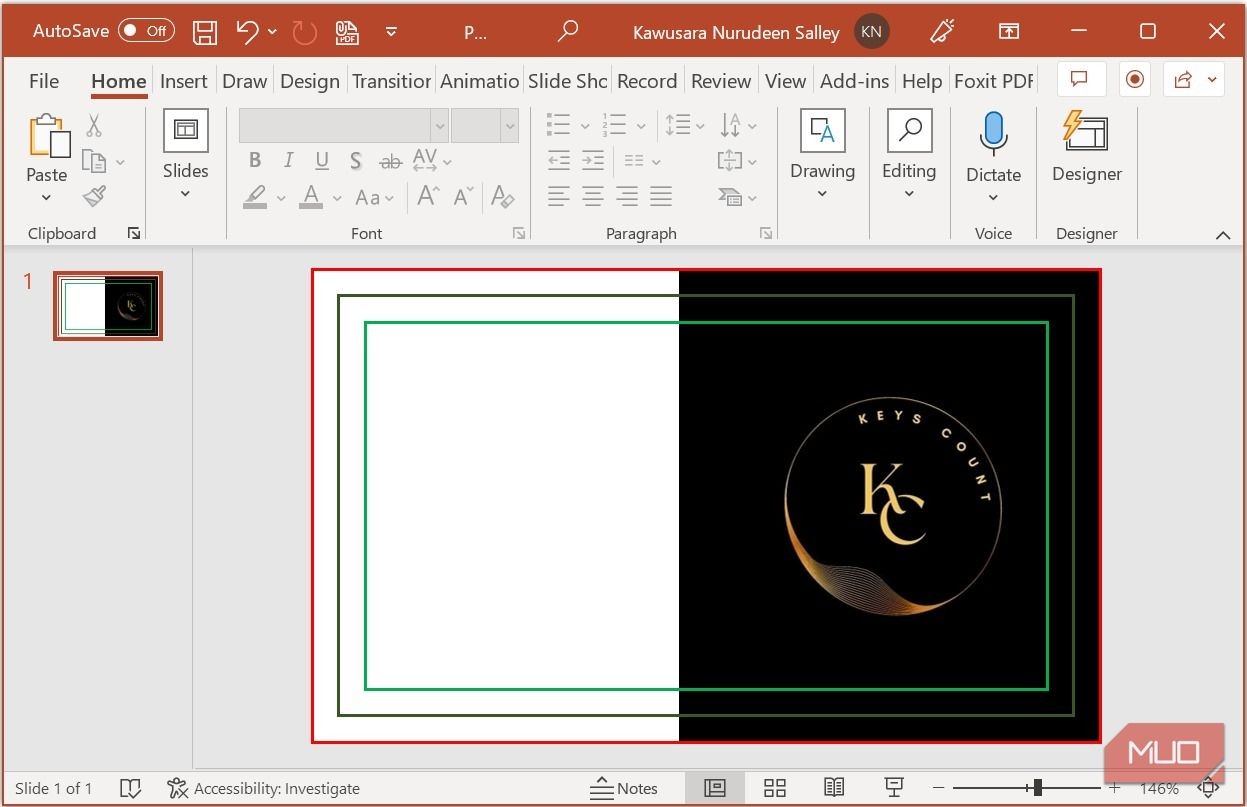Screen dimensions: 1247x807
Task: Toggle AutoSave switch
Action: click(x=145, y=31)
